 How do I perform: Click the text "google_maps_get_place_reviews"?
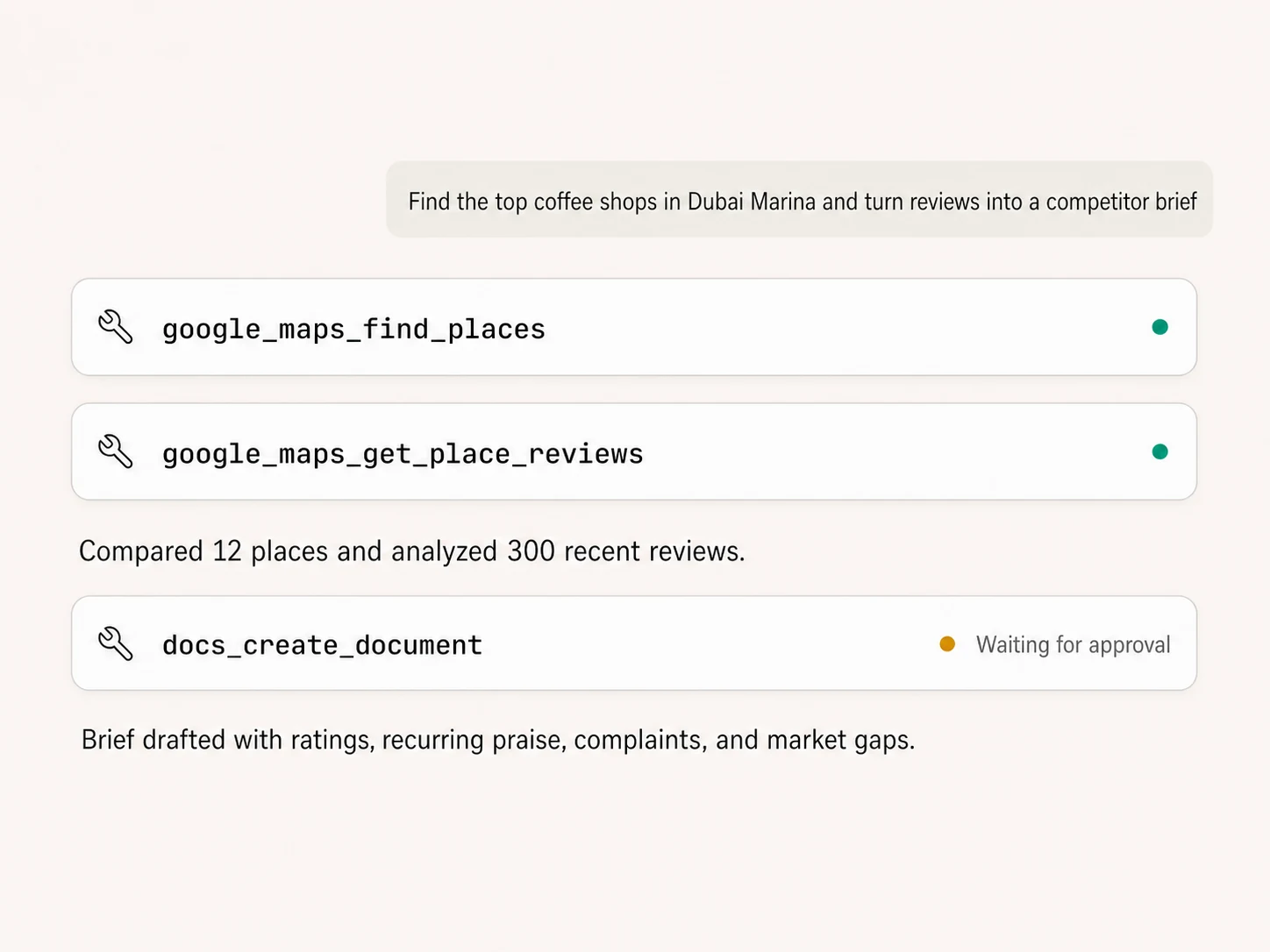pos(403,454)
